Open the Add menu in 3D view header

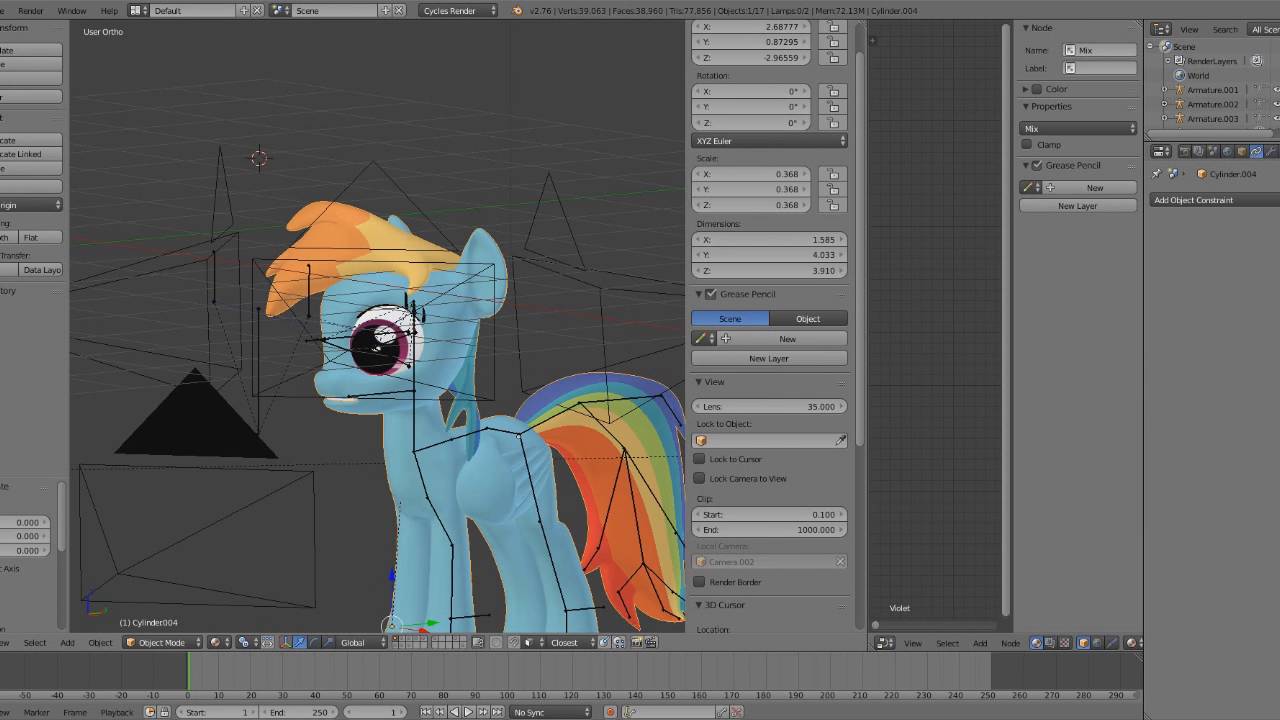click(67, 642)
